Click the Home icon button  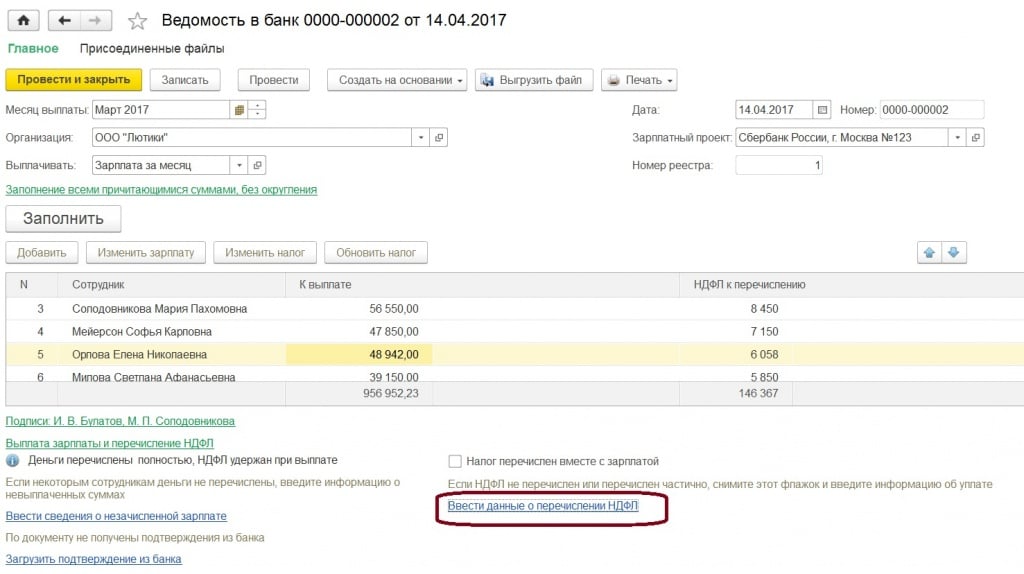pyautogui.click(x=23, y=21)
